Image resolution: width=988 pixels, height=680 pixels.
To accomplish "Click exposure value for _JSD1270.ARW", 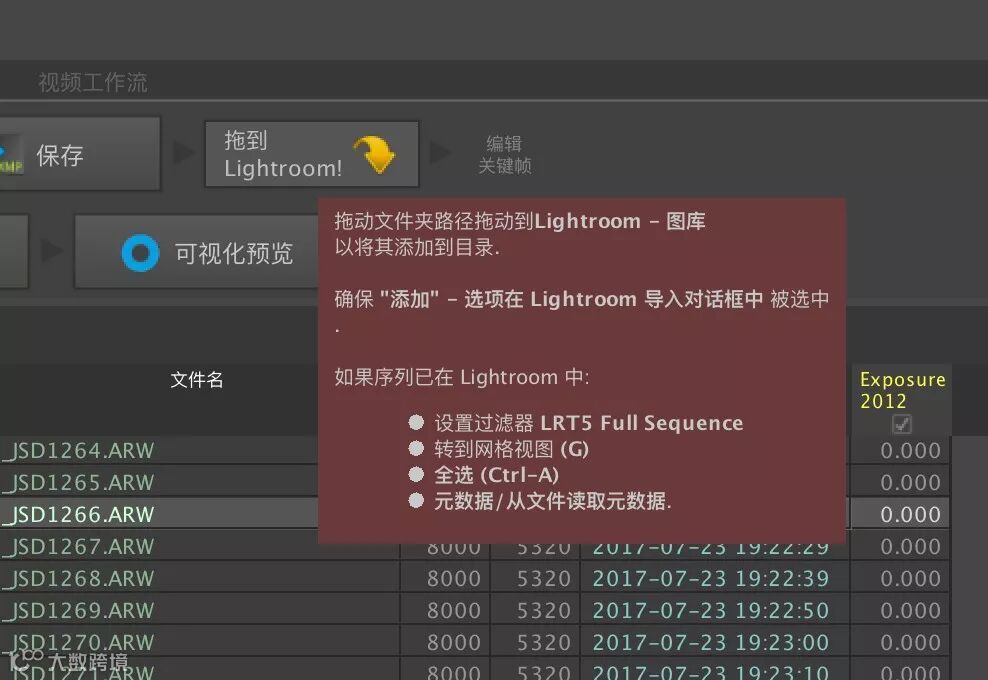I will point(910,642).
